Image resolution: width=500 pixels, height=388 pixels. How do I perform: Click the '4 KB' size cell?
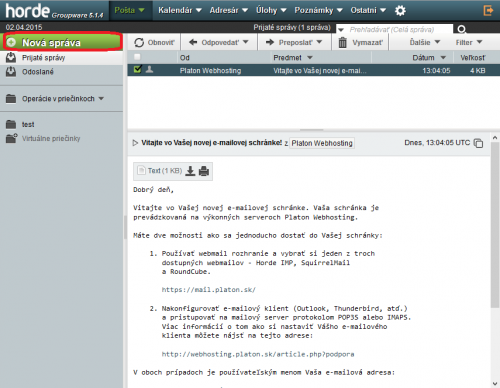pyautogui.click(x=477, y=71)
